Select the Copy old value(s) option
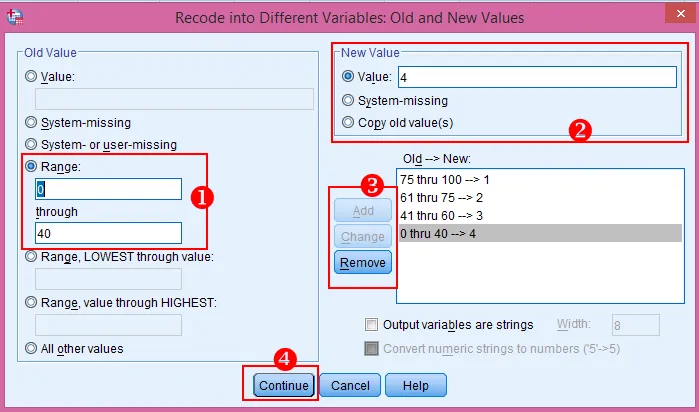The height and width of the screenshot is (412, 699). click(349, 122)
